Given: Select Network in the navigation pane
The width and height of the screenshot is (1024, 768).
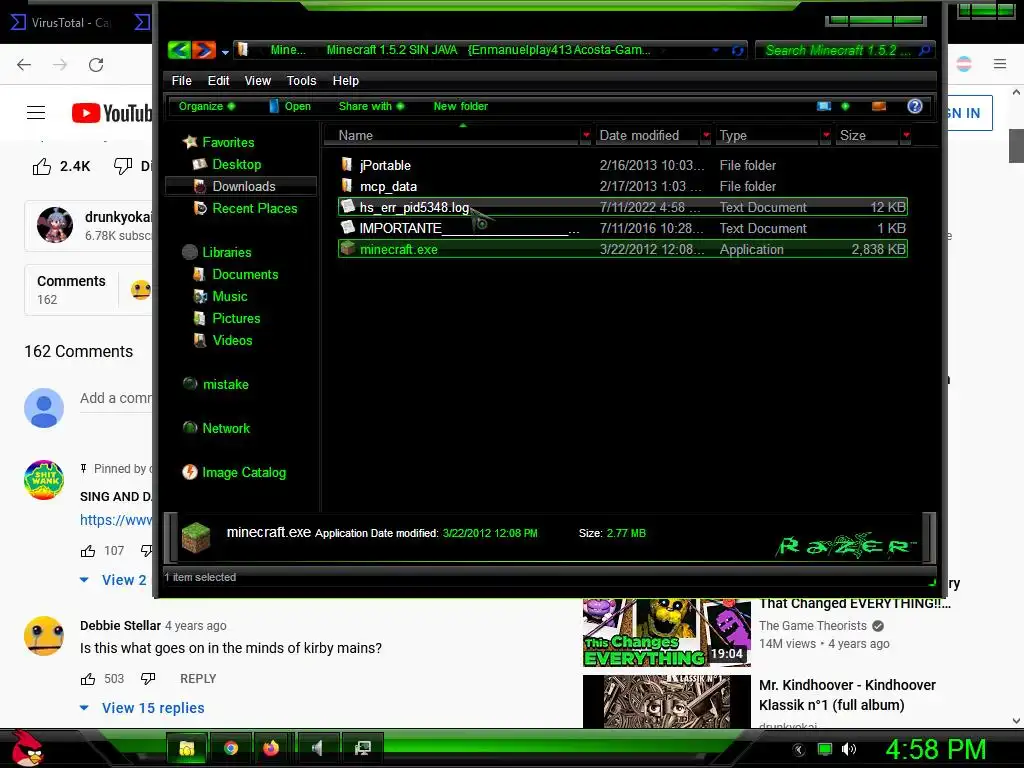Looking at the screenshot, I should click(226, 428).
